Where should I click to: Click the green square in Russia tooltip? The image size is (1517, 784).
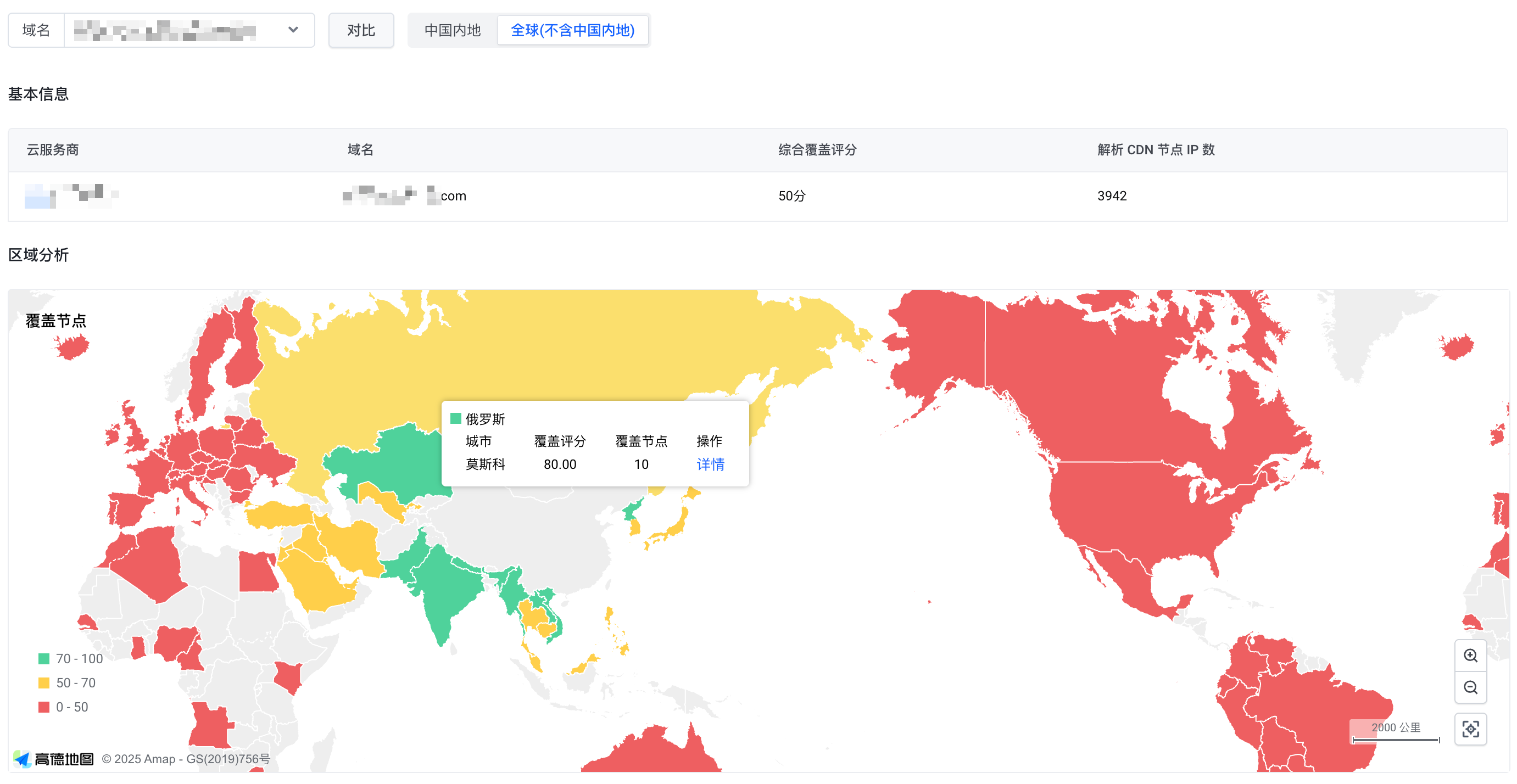tap(455, 418)
